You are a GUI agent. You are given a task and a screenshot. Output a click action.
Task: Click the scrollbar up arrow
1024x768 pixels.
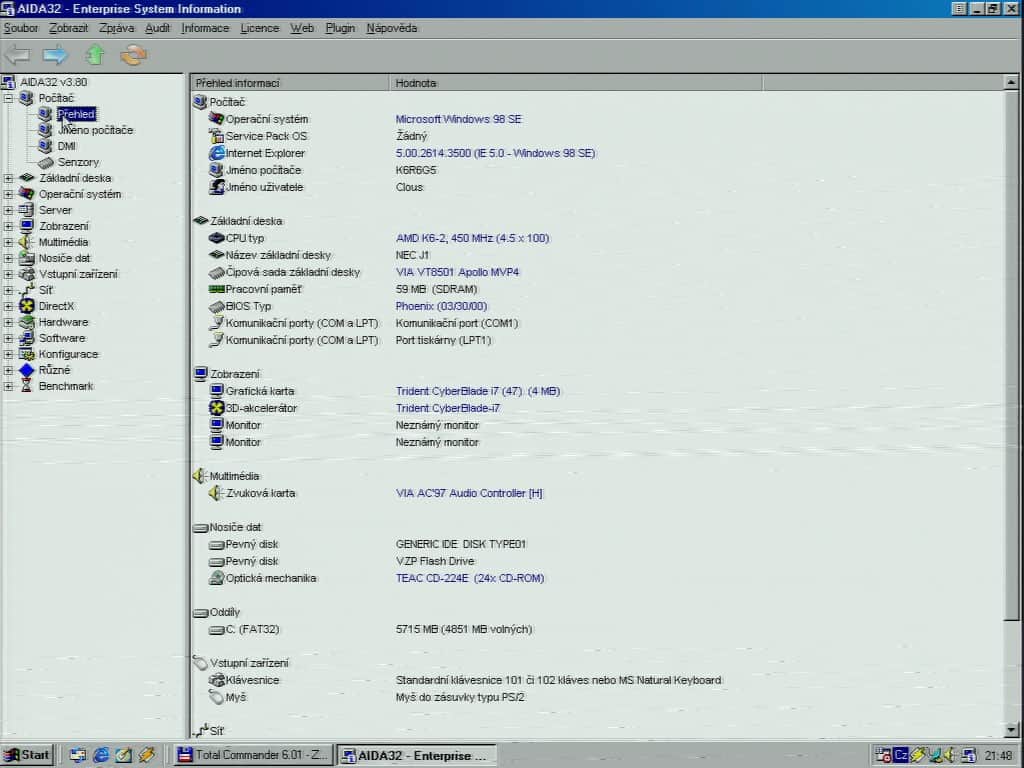coord(1011,82)
